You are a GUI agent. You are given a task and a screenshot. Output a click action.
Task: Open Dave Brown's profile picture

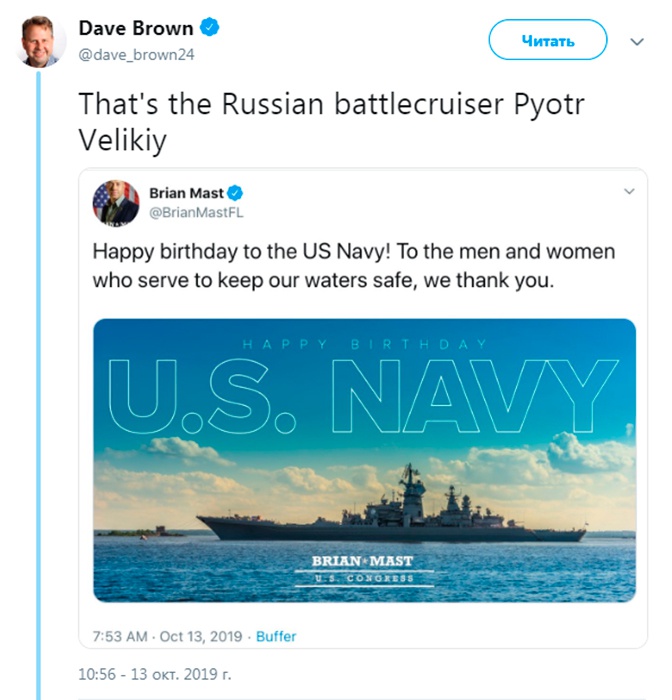pos(41,42)
